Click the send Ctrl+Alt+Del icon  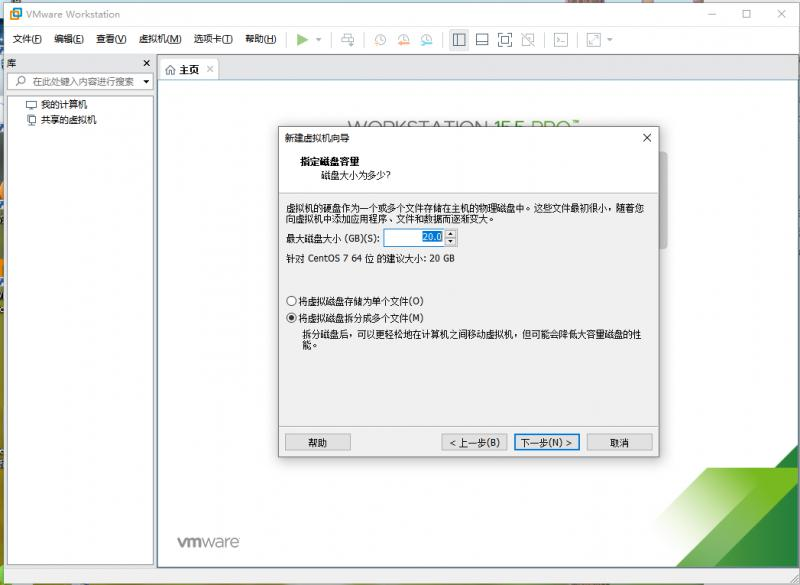click(347, 40)
